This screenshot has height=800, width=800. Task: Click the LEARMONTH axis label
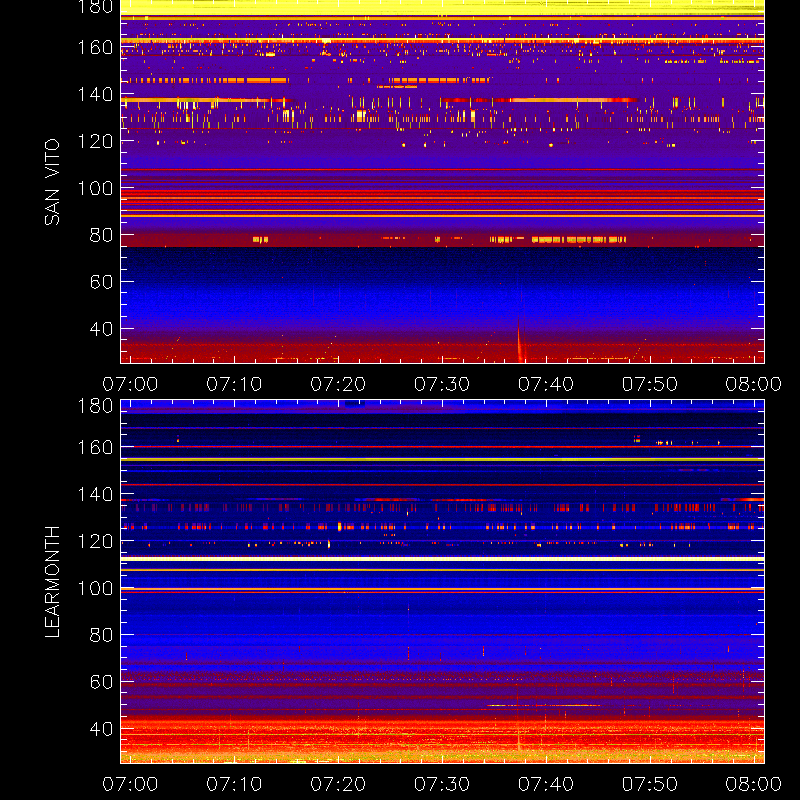pos(52,582)
